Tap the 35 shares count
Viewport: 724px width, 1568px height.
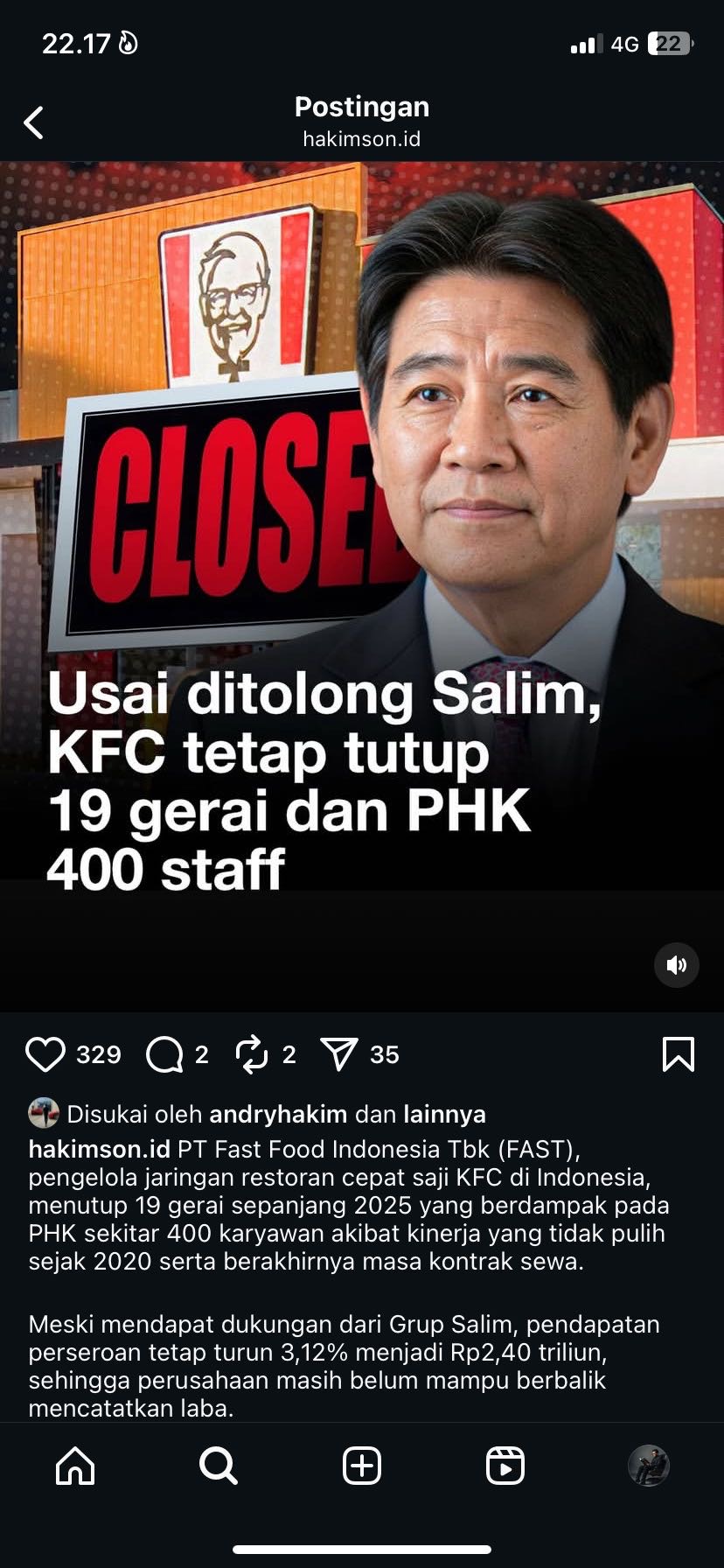[385, 1054]
